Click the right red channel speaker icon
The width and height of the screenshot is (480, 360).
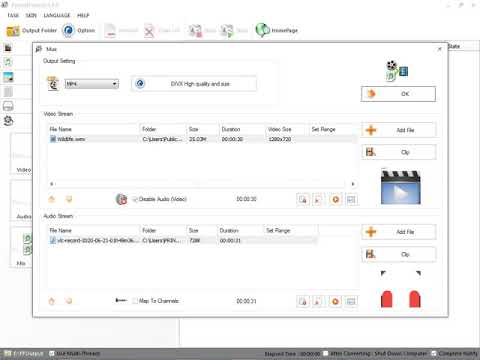pos(415,299)
